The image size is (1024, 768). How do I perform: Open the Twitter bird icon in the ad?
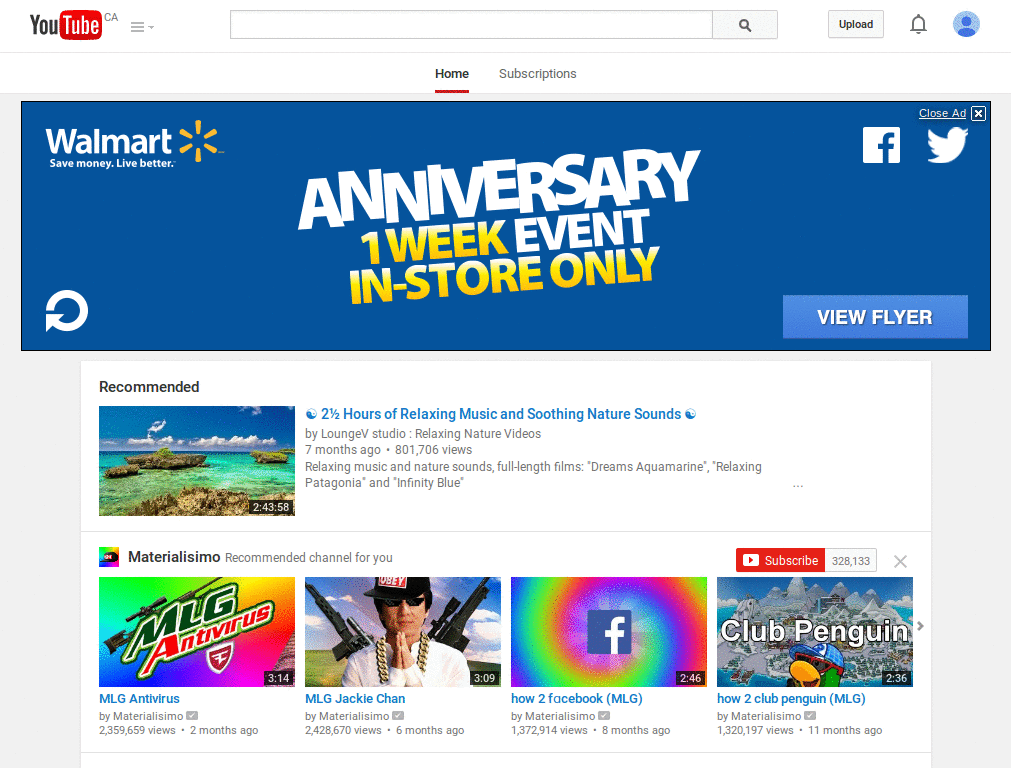tap(947, 144)
